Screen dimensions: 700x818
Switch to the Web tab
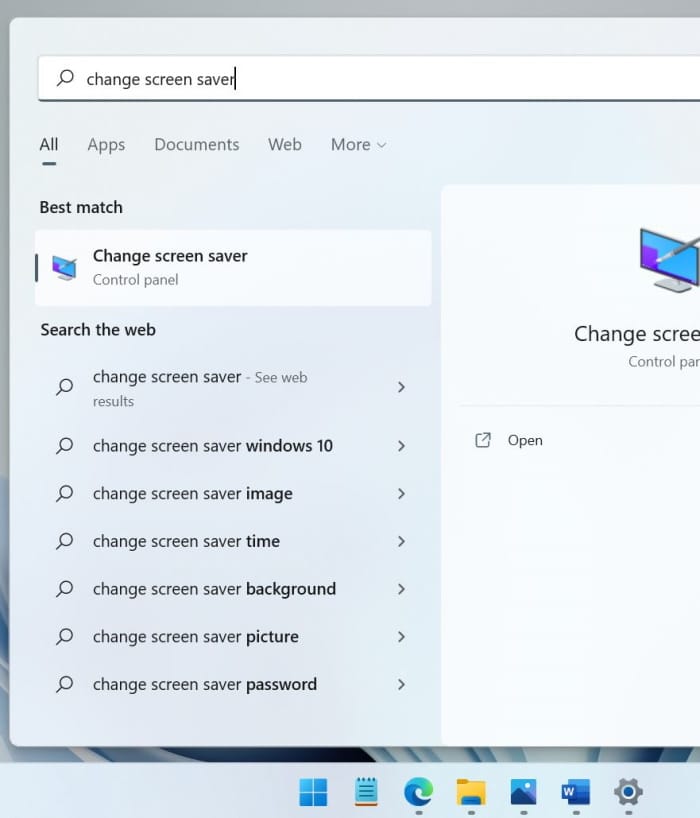point(285,145)
